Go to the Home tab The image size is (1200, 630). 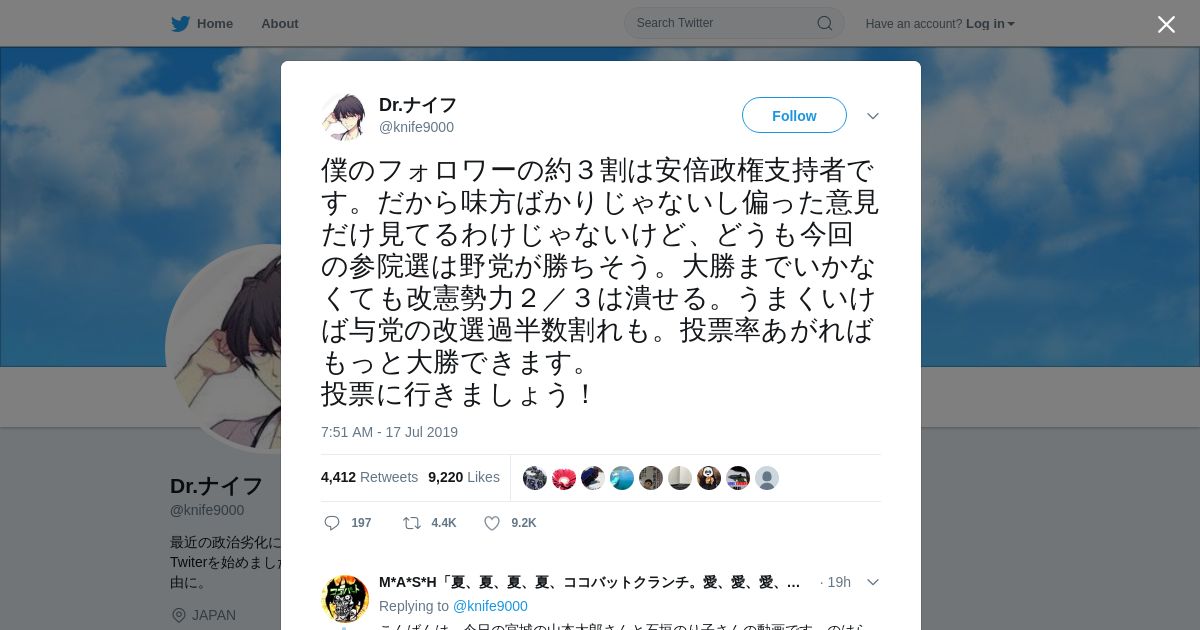pos(202,24)
